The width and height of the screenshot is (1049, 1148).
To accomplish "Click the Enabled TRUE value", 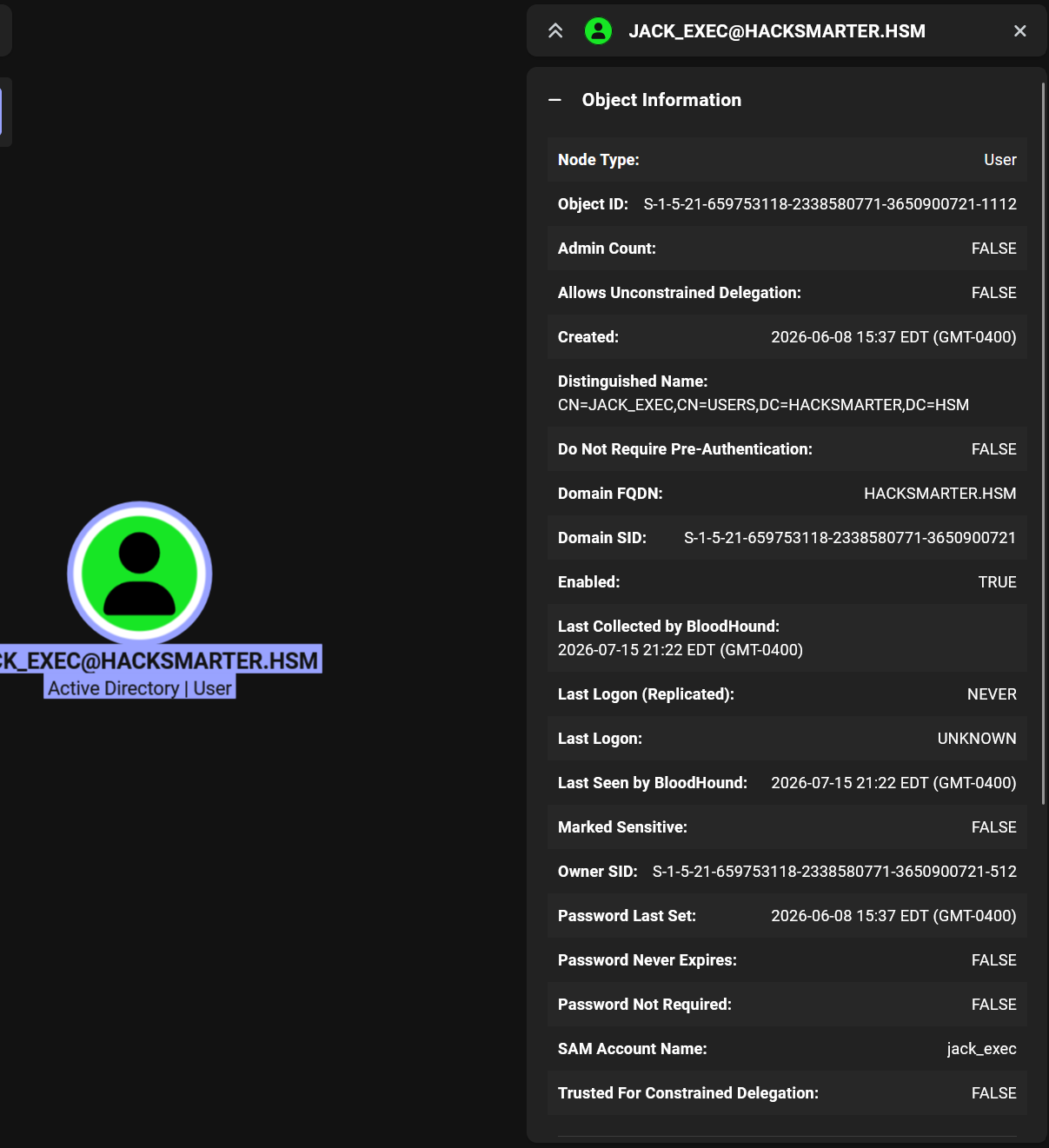I will 998,582.
